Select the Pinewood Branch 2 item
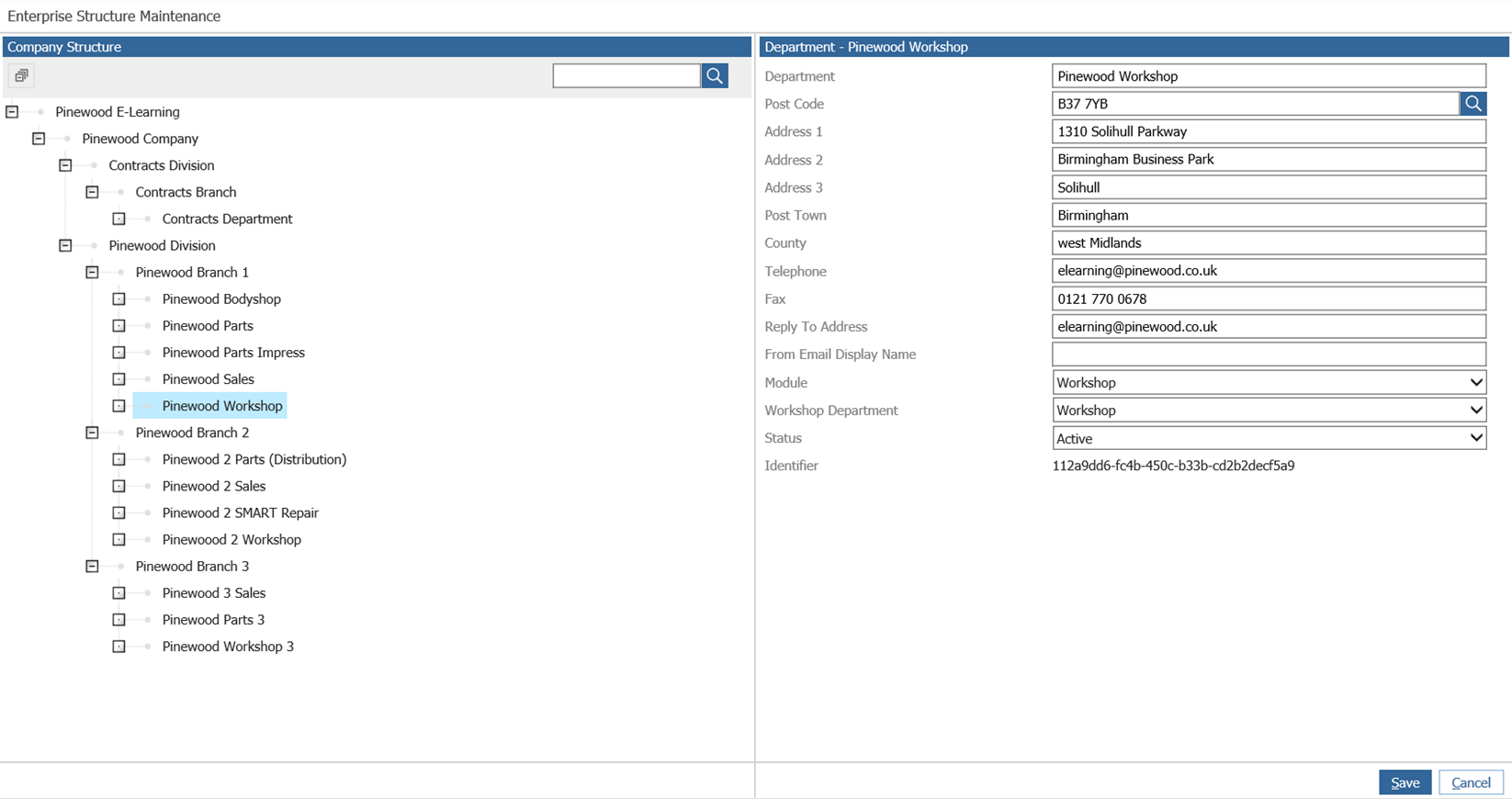Viewport: 1512px width, 799px height. pos(192,433)
